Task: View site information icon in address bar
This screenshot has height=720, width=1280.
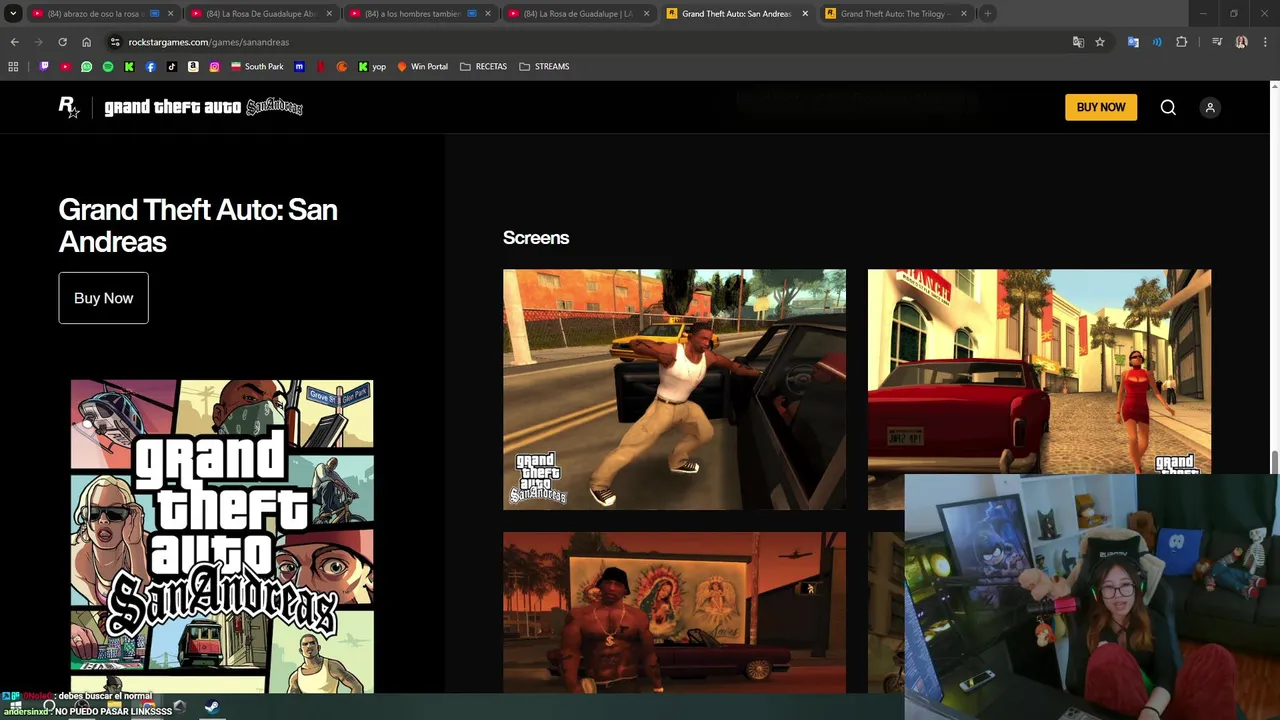Action: tap(115, 42)
